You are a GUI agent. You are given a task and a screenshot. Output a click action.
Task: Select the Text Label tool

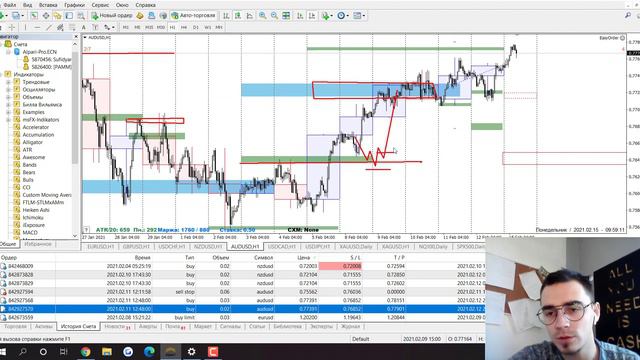[x=95, y=27]
